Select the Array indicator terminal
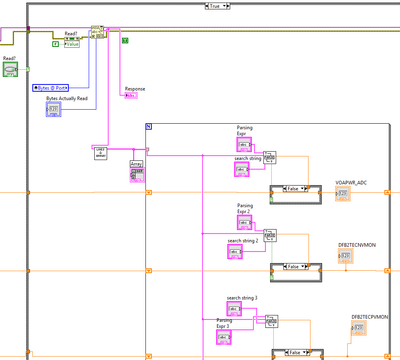Viewport: 400px width, 360px height. (137, 175)
